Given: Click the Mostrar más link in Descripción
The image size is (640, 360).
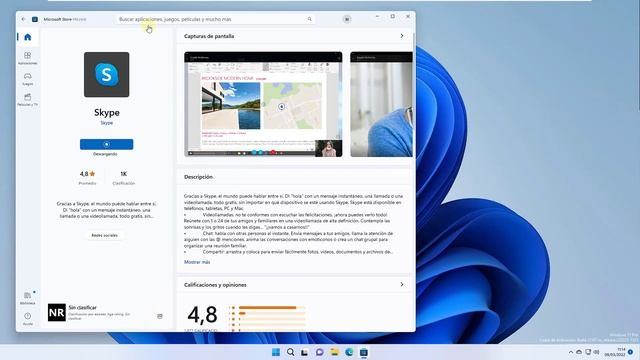Looking at the screenshot, I should [197, 262].
